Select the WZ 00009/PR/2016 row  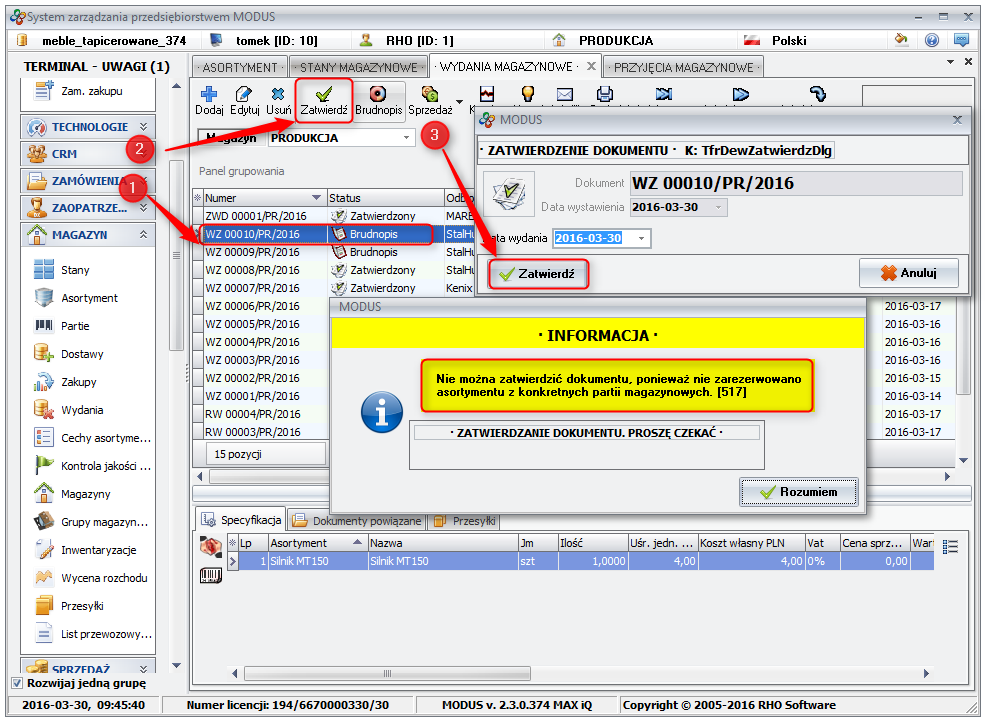point(252,252)
